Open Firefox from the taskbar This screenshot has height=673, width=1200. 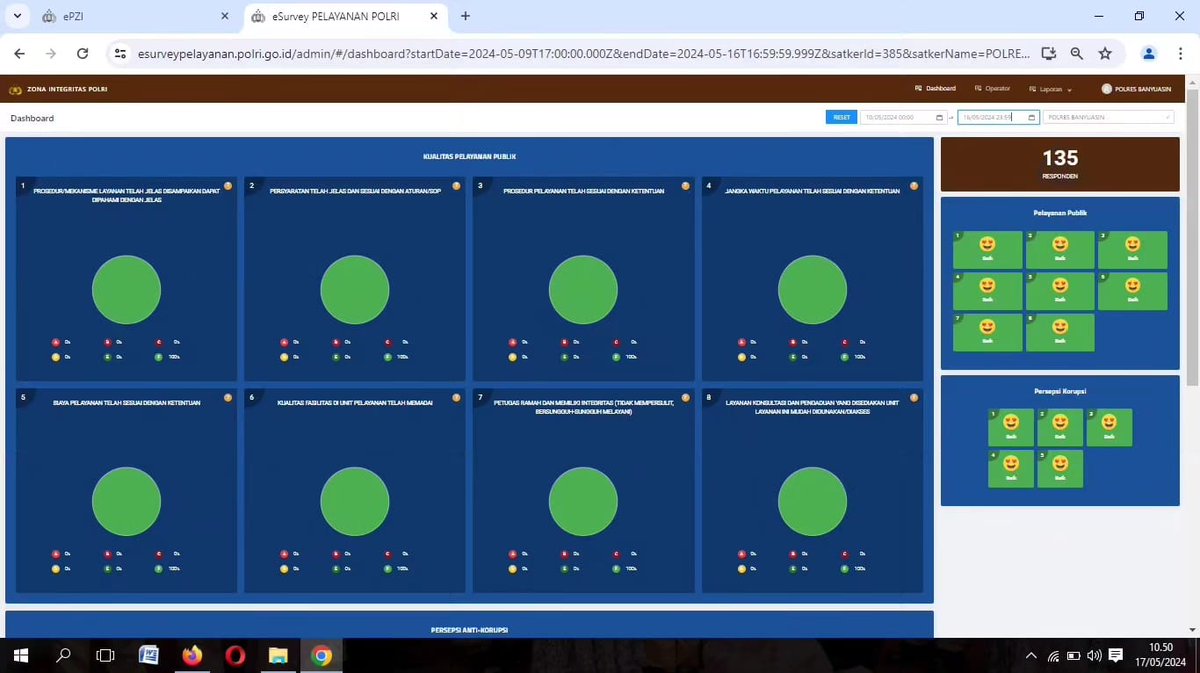(x=192, y=656)
